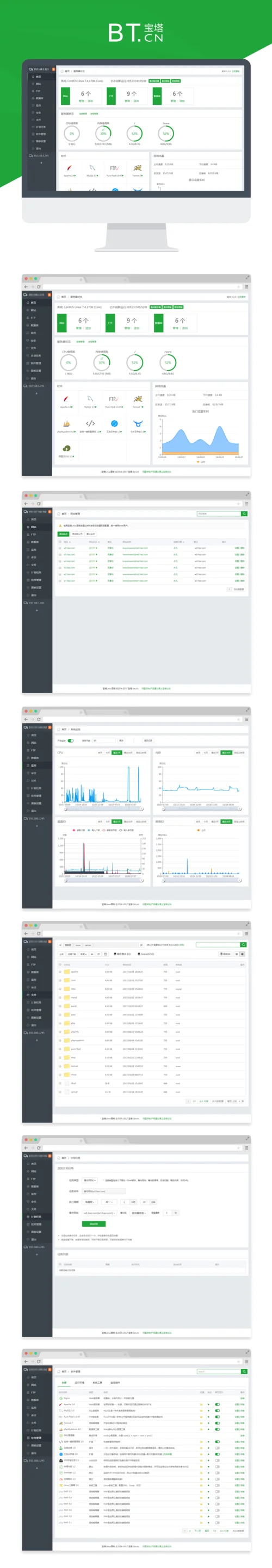Select the phpMyAdmin sailboat icon in dashboard software panel
Image resolution: width=272 pixels, height=1568 pixels.
coord(66,423)
